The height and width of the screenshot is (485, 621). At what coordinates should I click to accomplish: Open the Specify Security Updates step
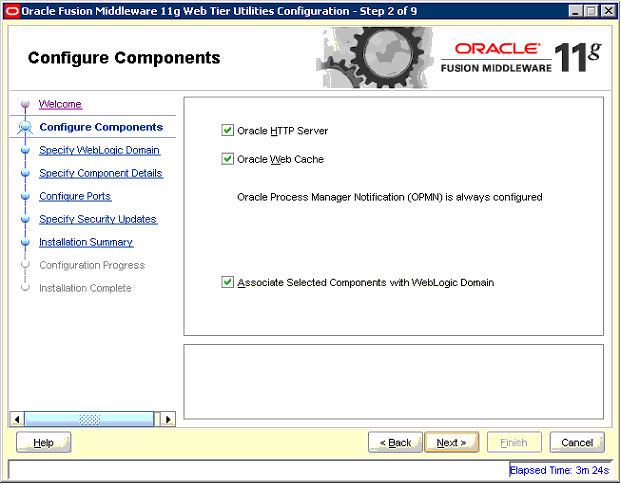pyautogui.click(x=98, y=219)
